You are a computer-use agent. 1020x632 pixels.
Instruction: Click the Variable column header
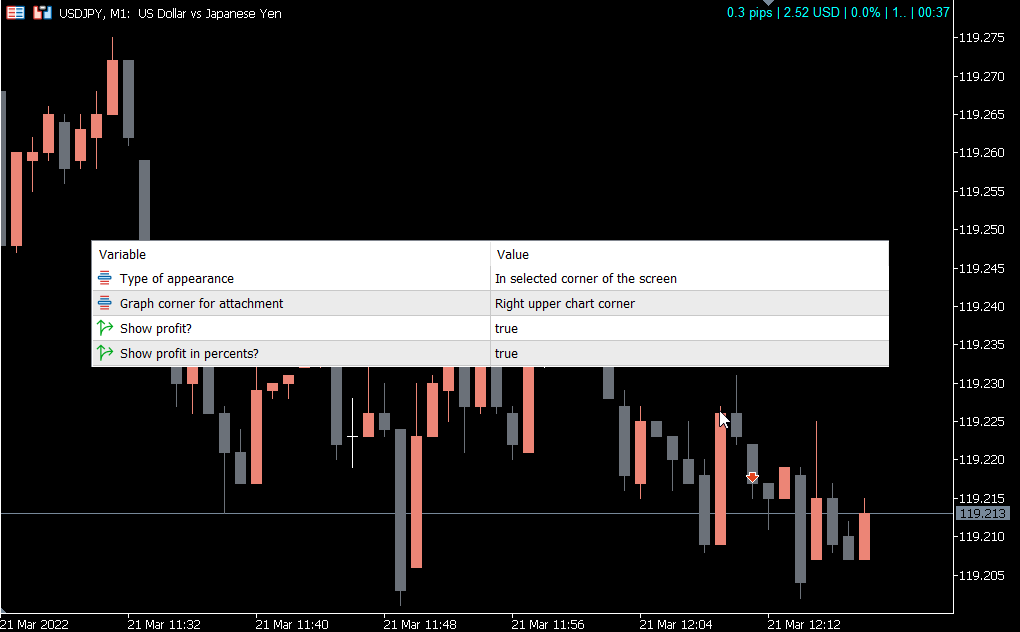122,254
